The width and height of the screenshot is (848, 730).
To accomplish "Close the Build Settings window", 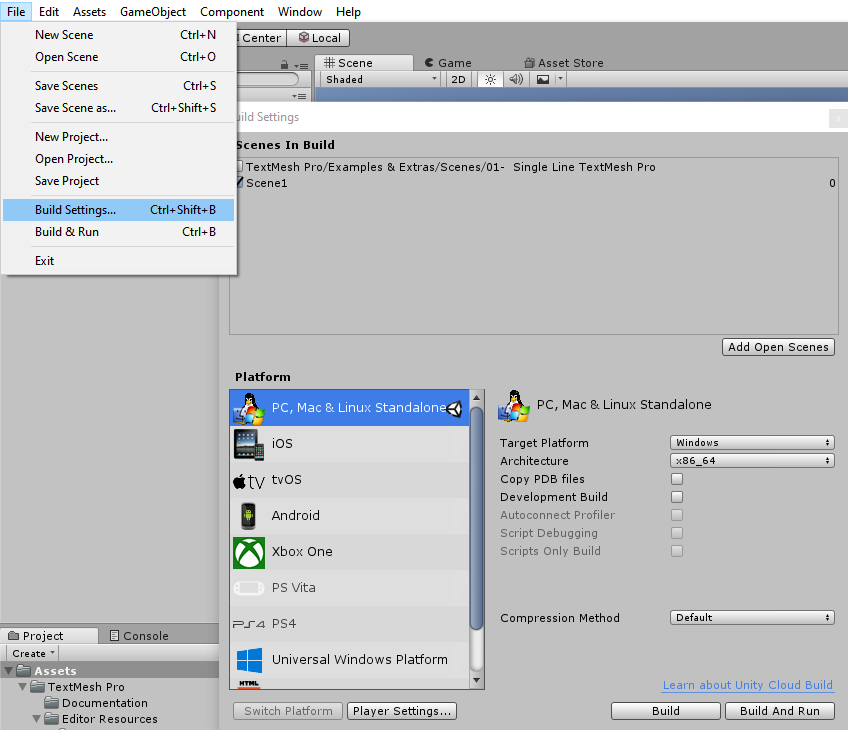I will [838, 117].
